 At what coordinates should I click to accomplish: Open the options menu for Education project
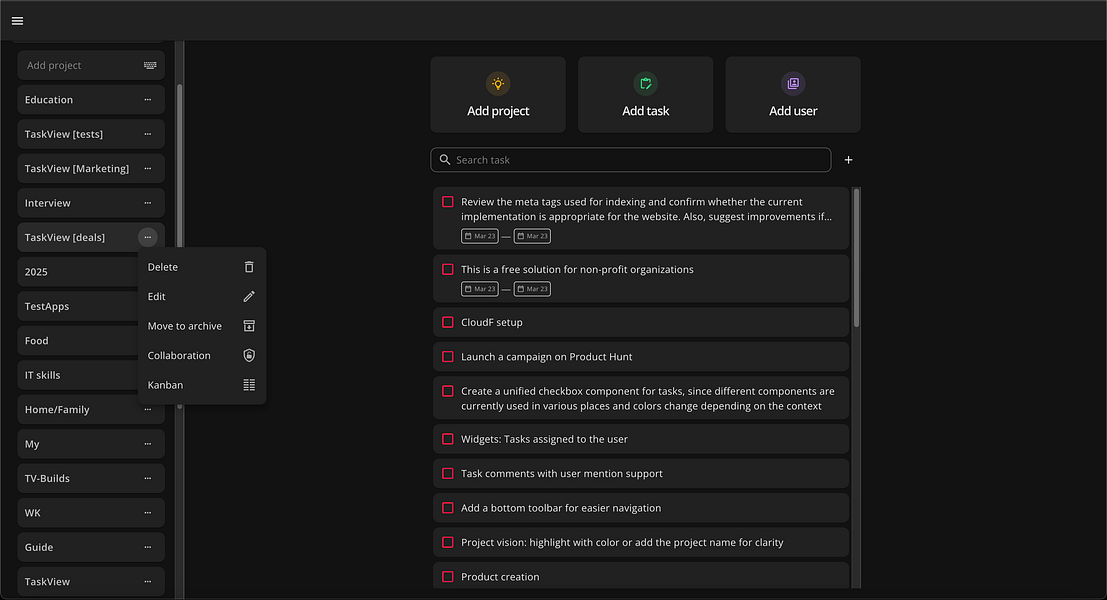147,99
